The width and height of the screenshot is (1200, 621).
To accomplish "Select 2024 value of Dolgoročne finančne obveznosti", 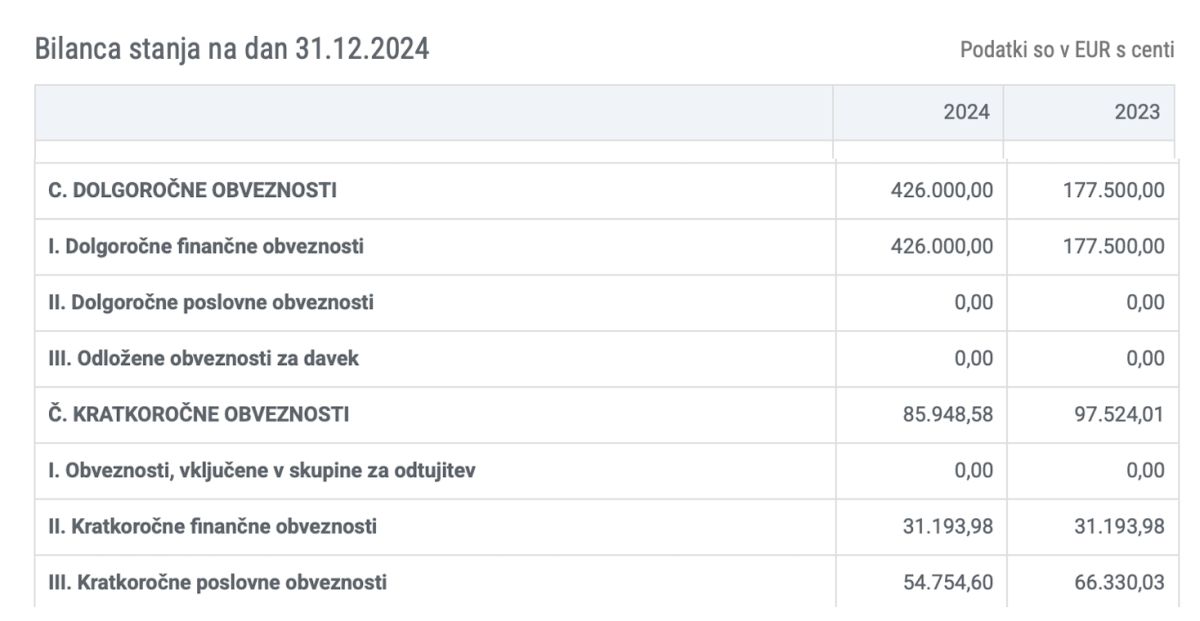I will click(x=941, y=246).
